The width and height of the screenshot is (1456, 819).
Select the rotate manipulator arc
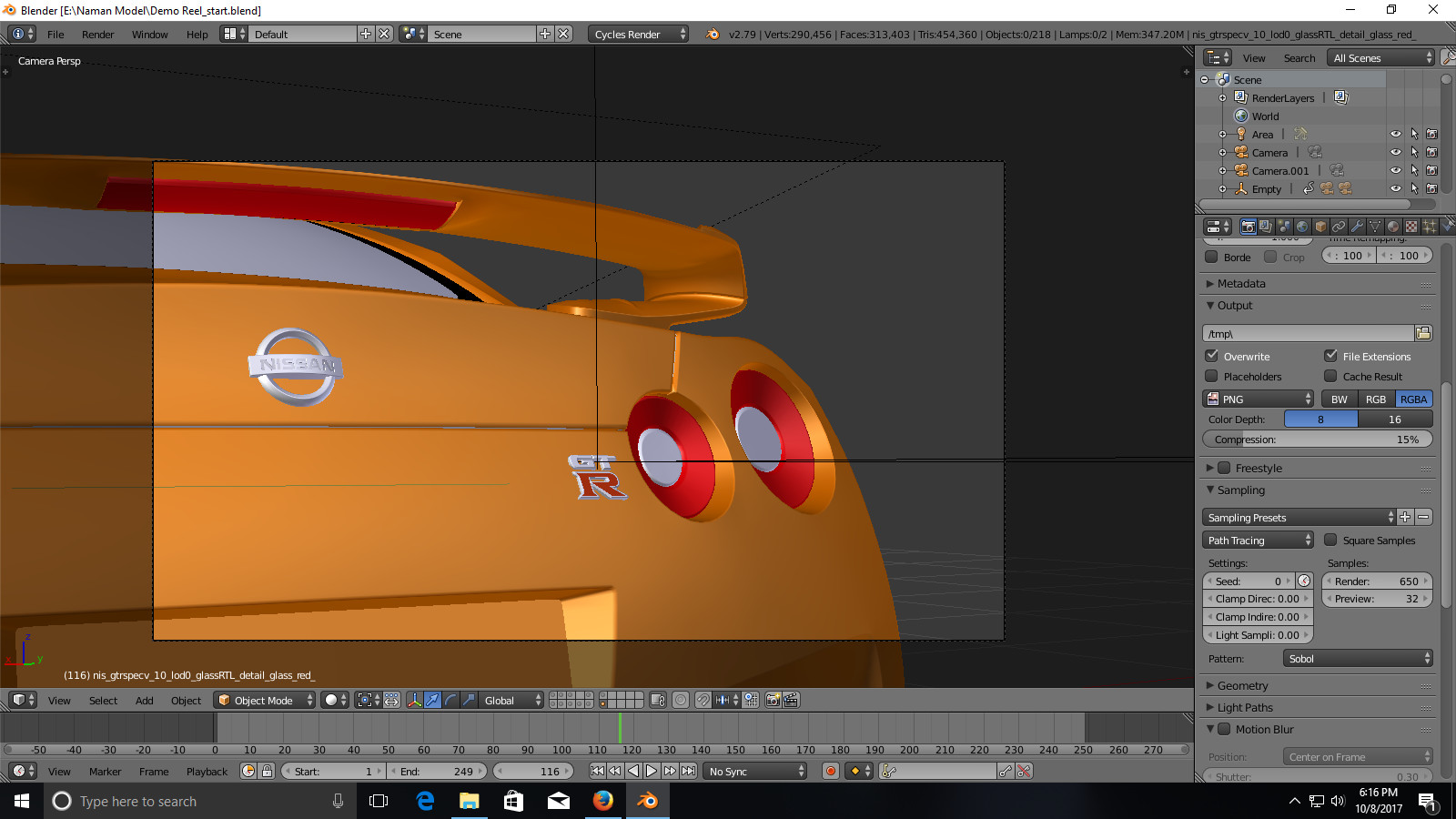pyautogui.click(x=450, y=700)
